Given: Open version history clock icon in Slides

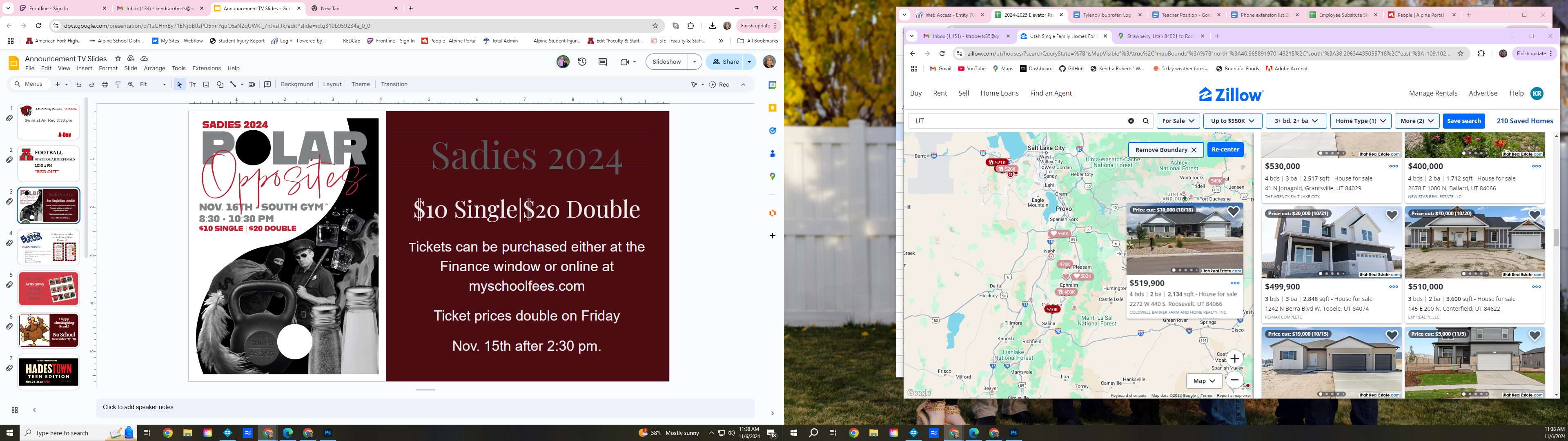Looking at the screenshot, I should pyautogui.click(x=583, y=62).
